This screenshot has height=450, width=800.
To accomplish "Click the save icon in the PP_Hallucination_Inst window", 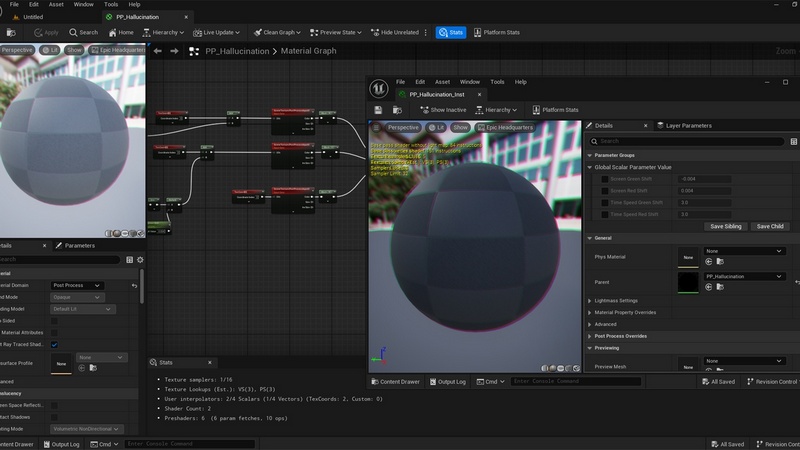I will (378, 110).
